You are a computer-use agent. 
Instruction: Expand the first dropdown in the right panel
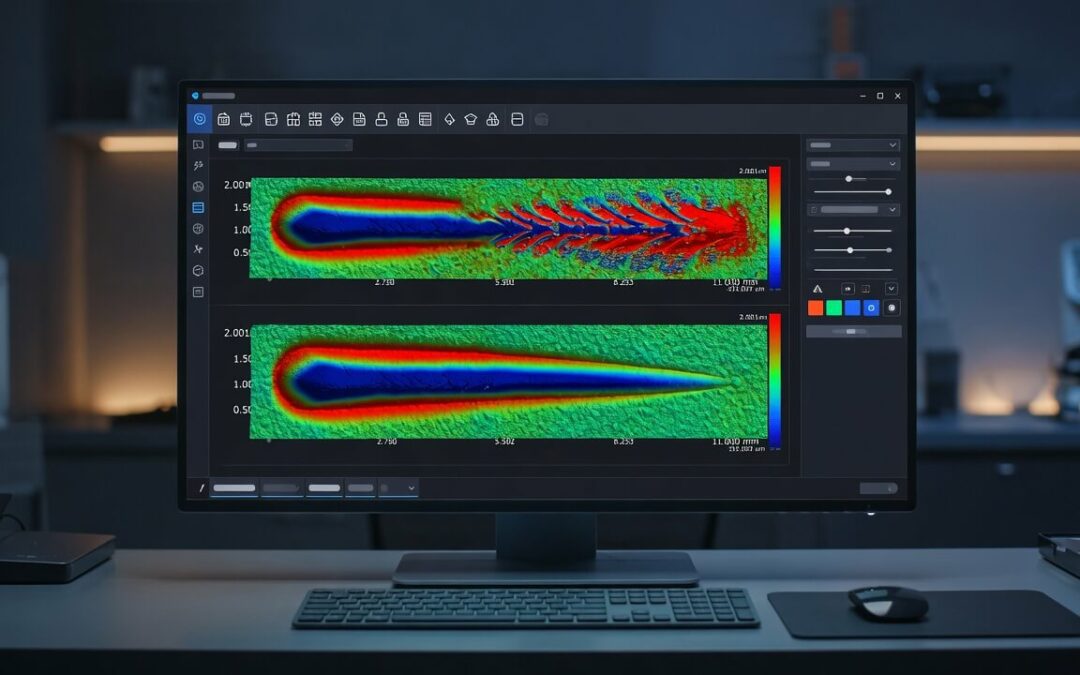(853, 145)
